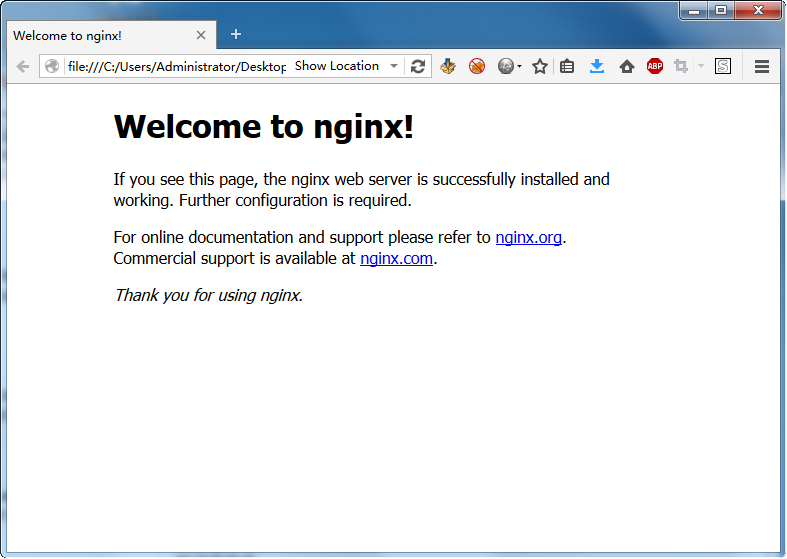Open a new tab with plus button
Image resolution: width=787 pixels, height=559 pixels.
click(x=236, y=34)
